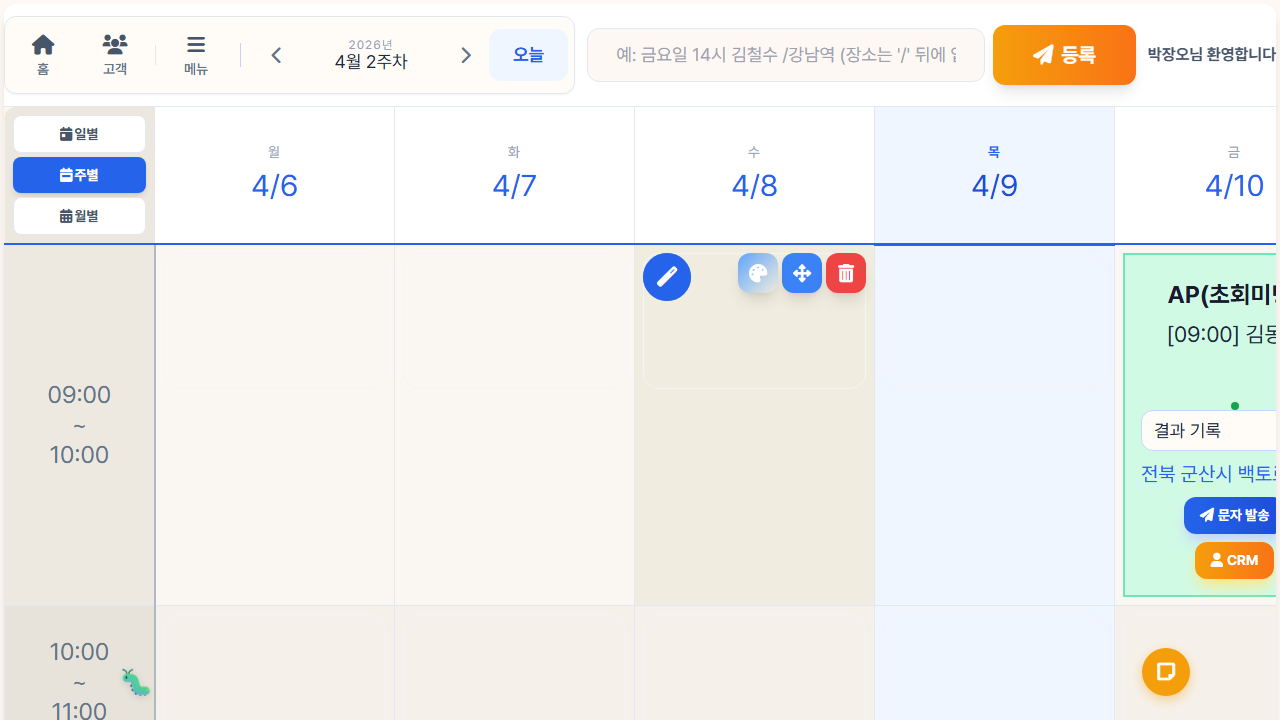
Task: Follow the 전북 군산시 location link
Action: pos(1210,474)
